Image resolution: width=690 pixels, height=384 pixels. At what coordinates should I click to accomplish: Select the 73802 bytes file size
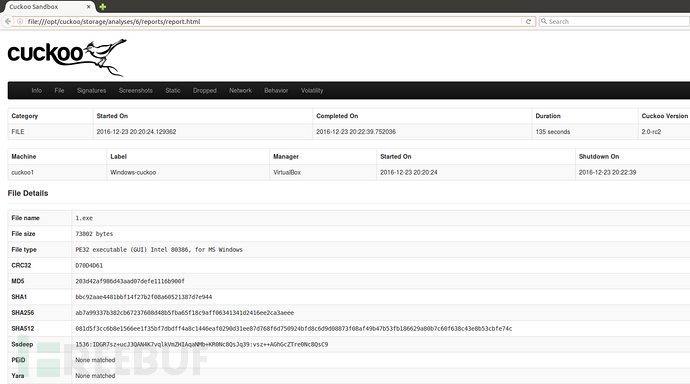[94, 234]
